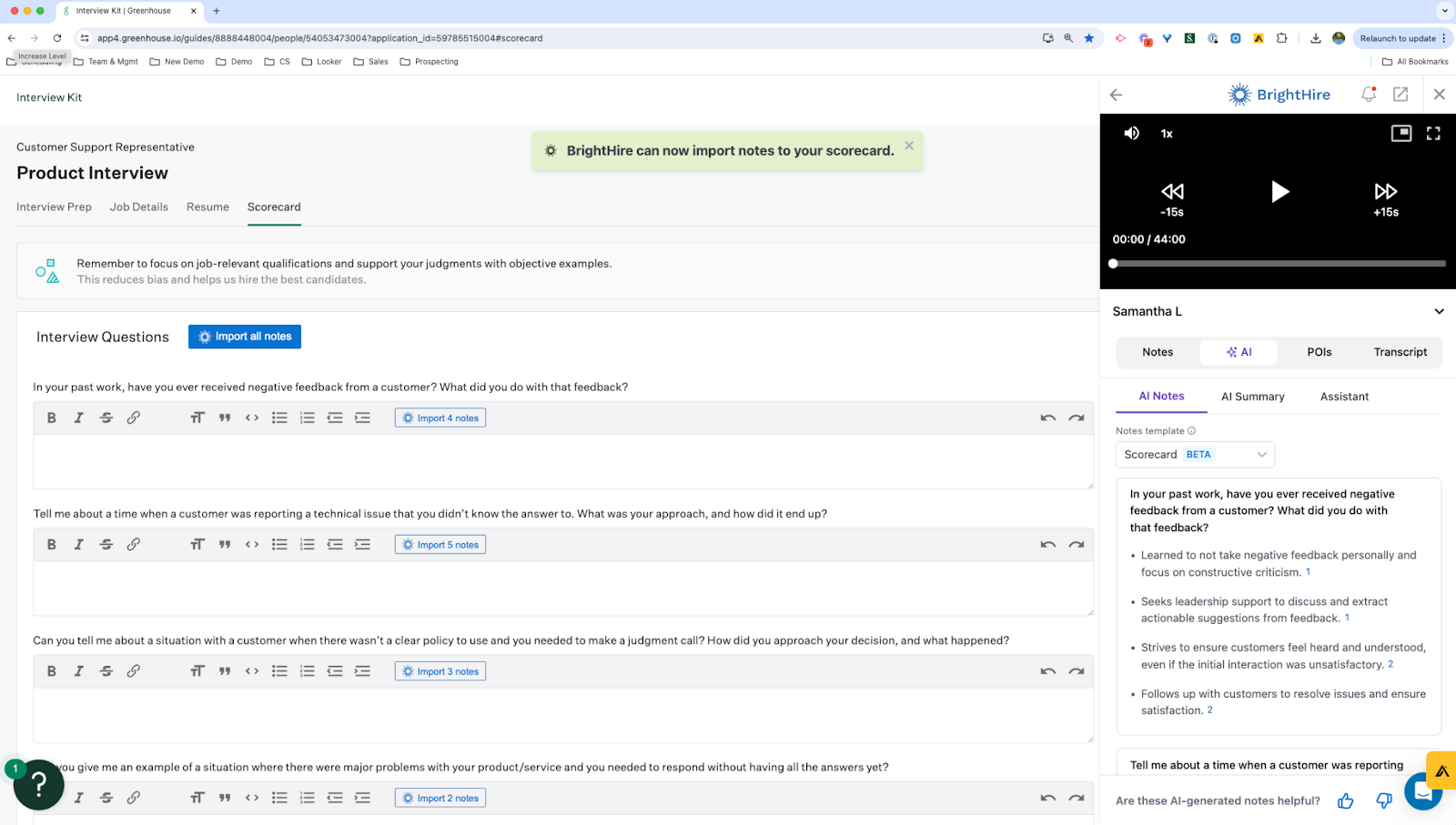
Task: Mute the video volume speaker icon
Action: [1131, 134]
